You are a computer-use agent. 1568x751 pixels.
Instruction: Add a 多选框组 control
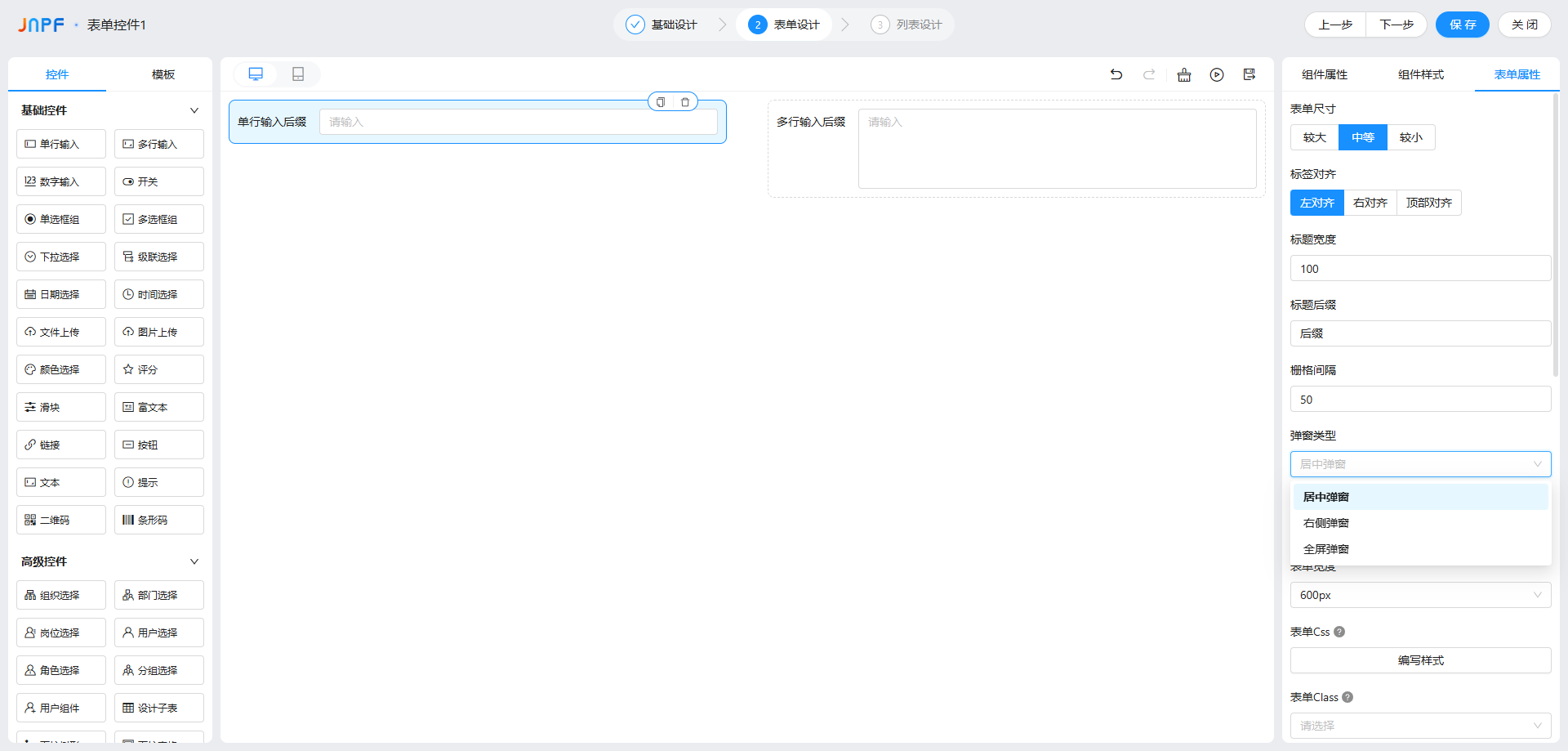[159, 219]
